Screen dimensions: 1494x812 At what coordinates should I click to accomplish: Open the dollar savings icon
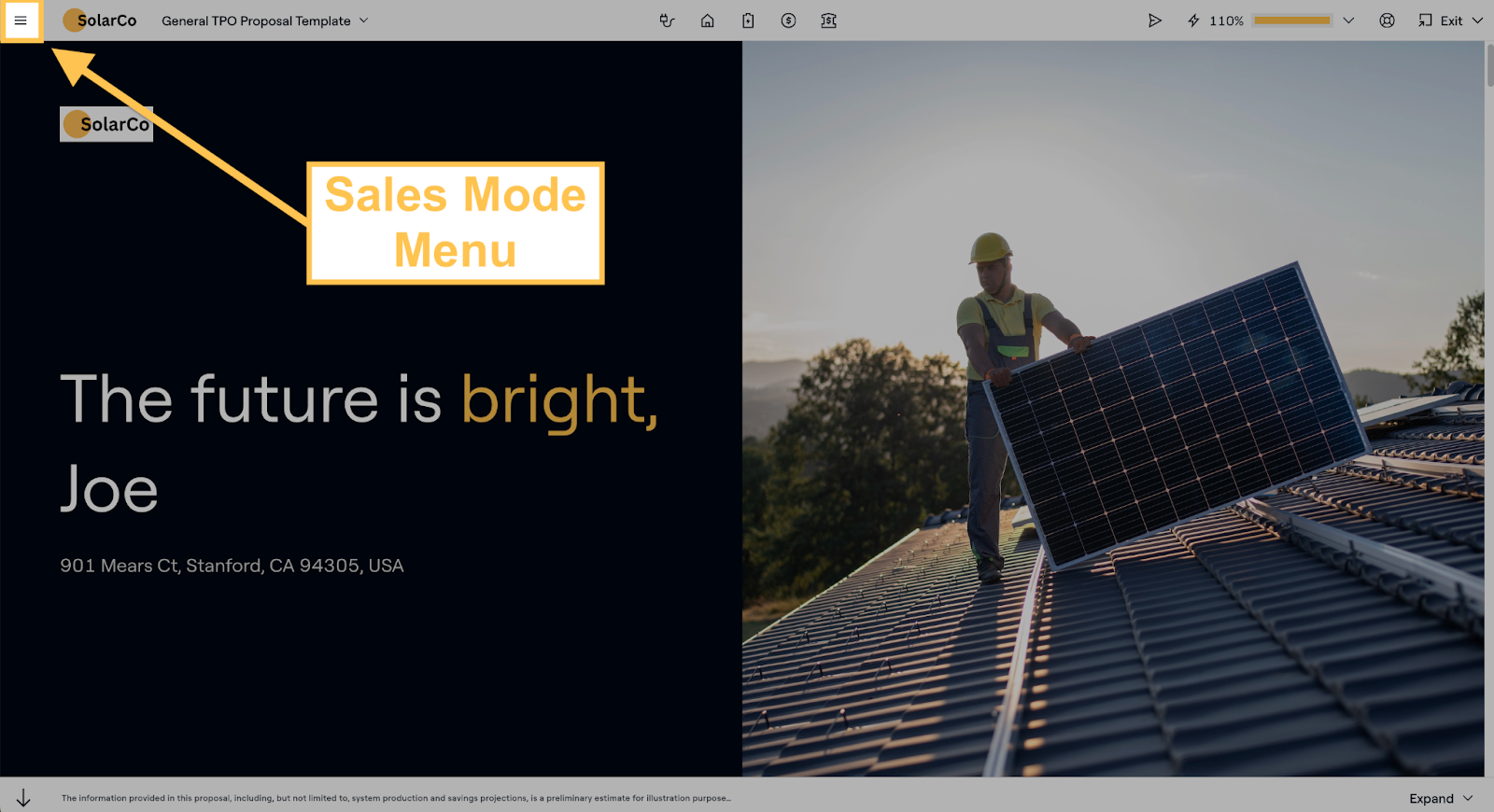click(x=788, y=21)
